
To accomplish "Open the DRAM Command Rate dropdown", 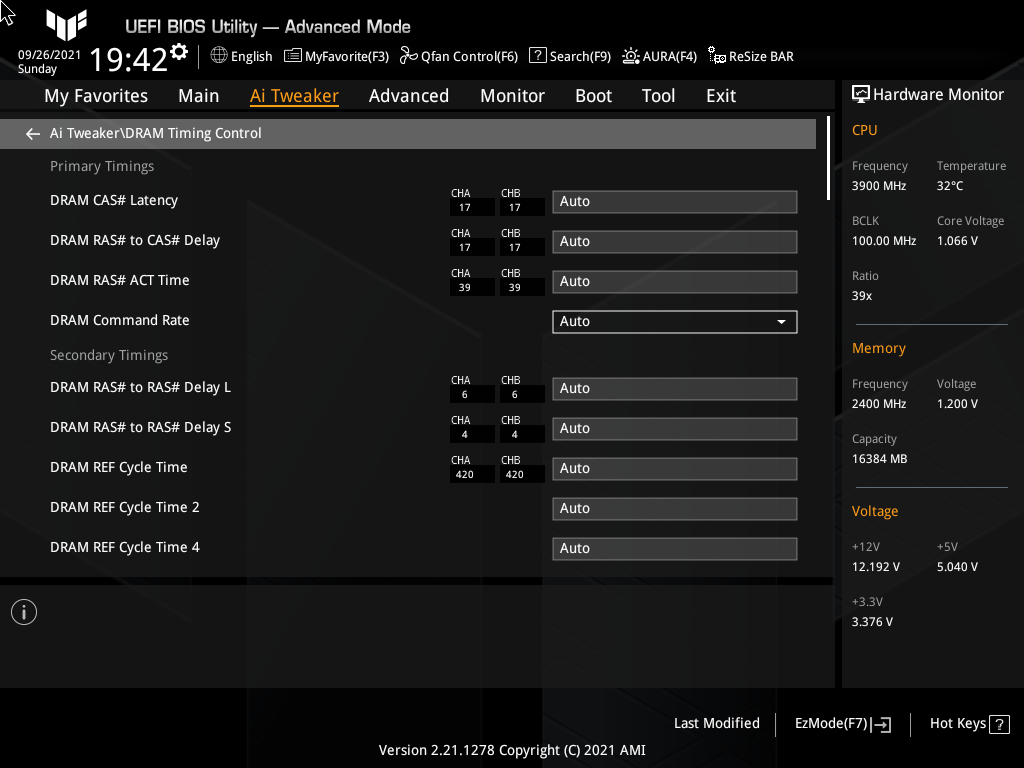I will 674,321.
